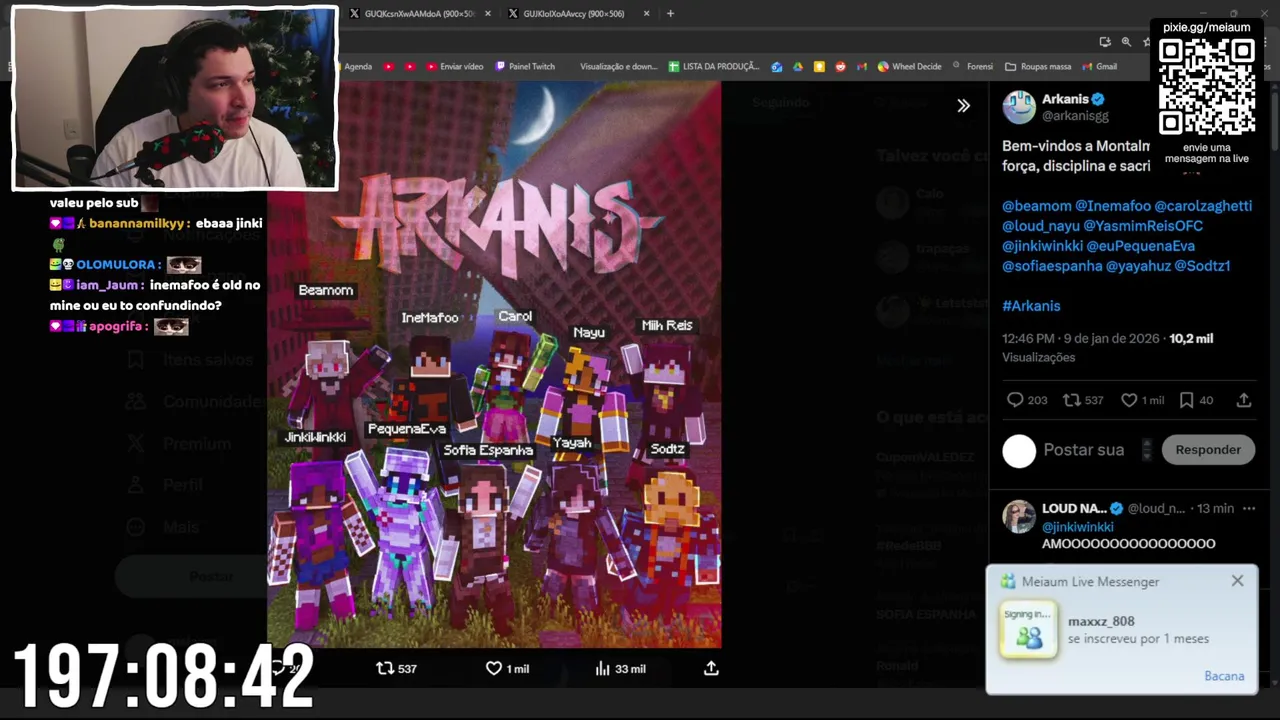This screenshot has width=1280, height=720.
Task: Click the yellow Keep bookmark icon
Action: 819,67
